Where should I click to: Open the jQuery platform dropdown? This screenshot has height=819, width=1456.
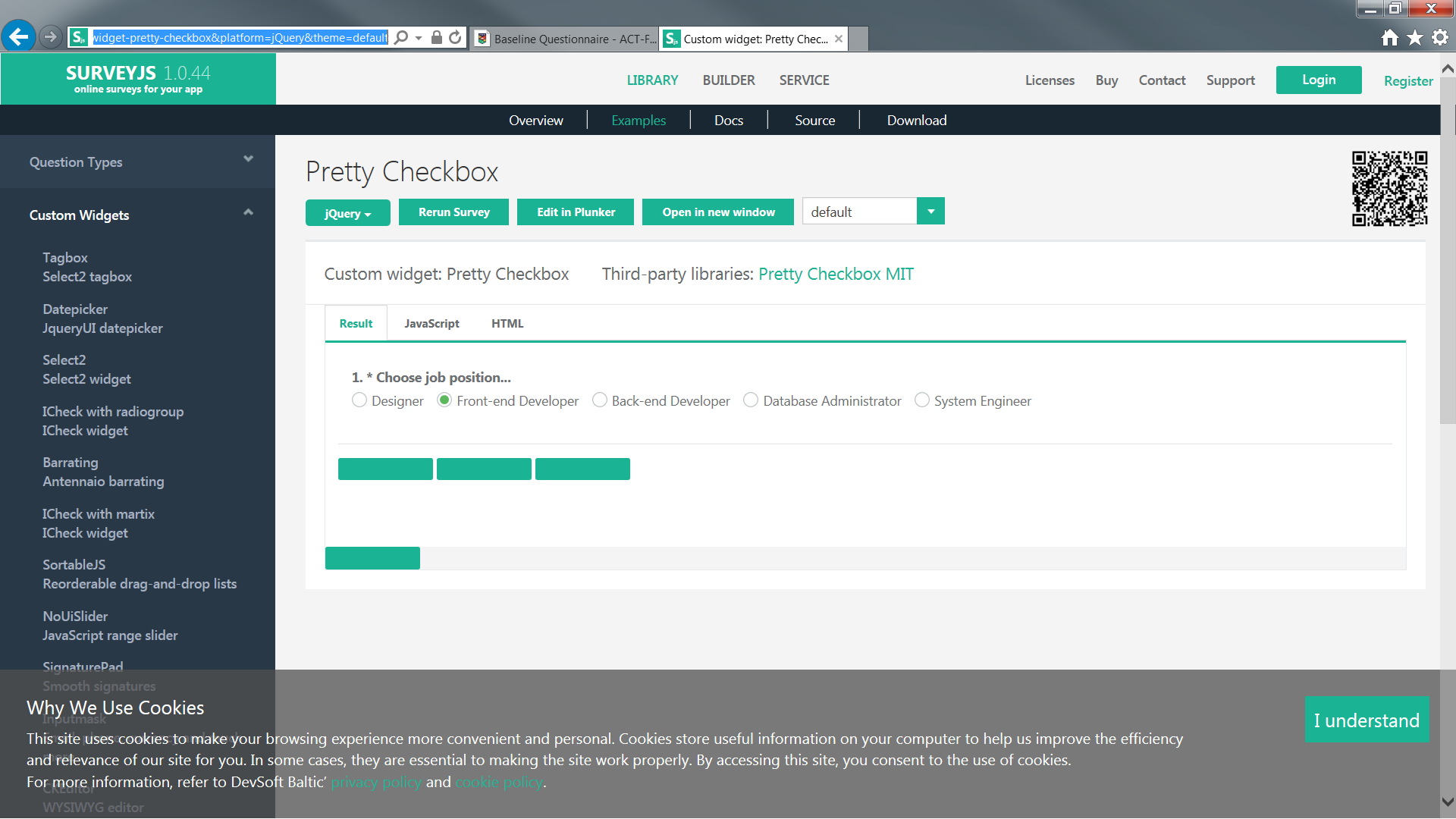pos(347,213)
